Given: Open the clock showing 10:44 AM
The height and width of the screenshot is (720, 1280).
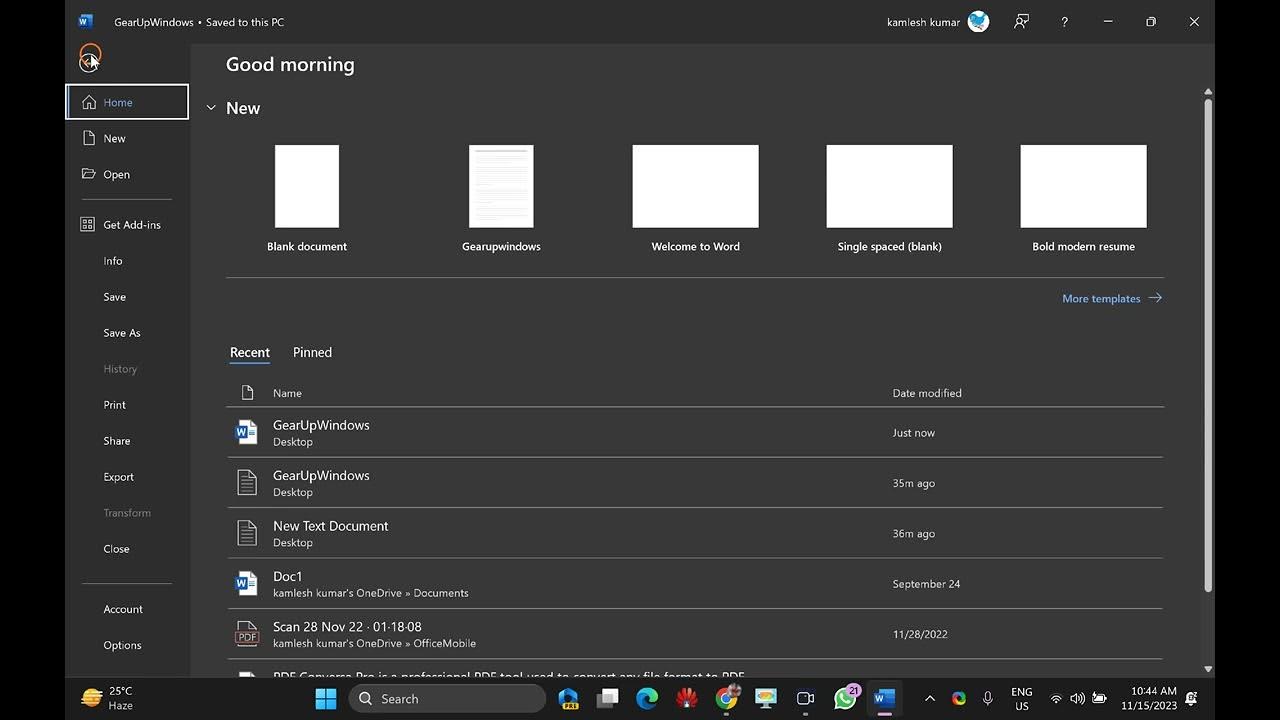Looking at the screenshot, I should point(1149,698).
